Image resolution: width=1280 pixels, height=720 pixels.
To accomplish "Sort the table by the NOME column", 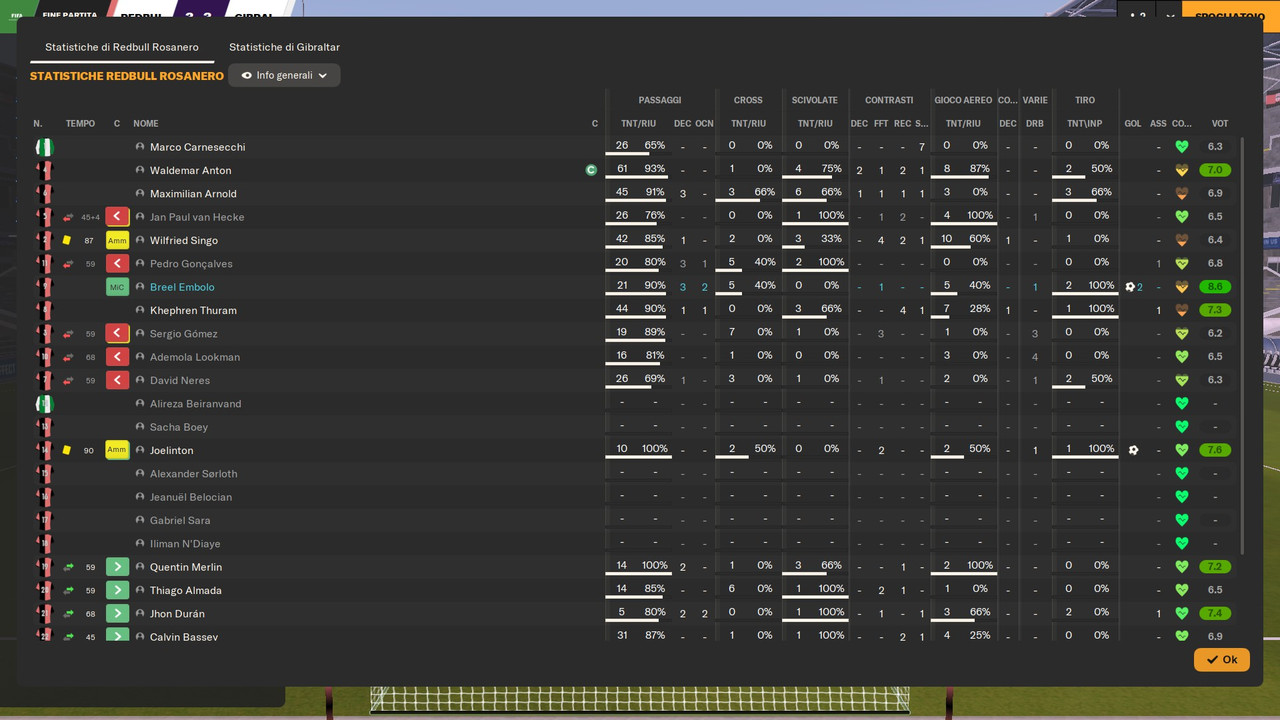I will (x=146, y=124).
